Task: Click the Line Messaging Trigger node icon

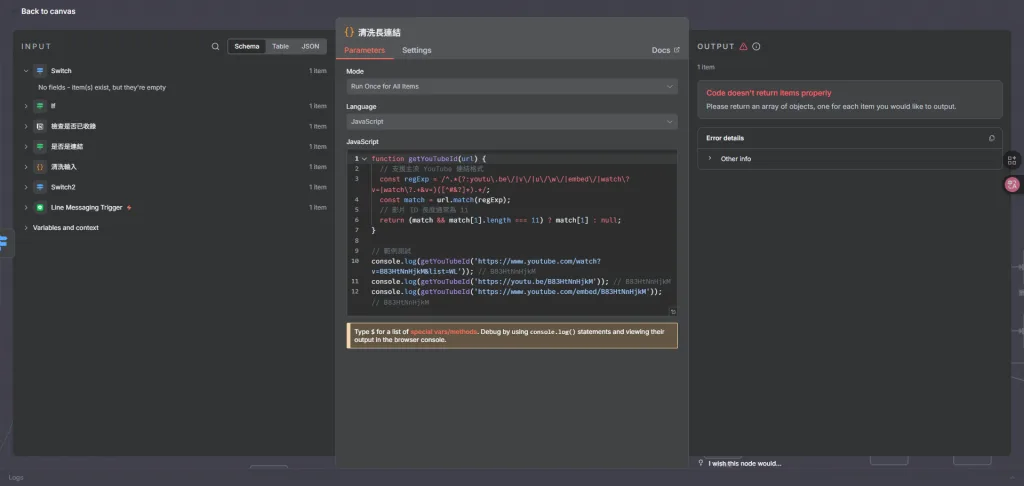Action: pyautogui.click(x=40, y=208)
